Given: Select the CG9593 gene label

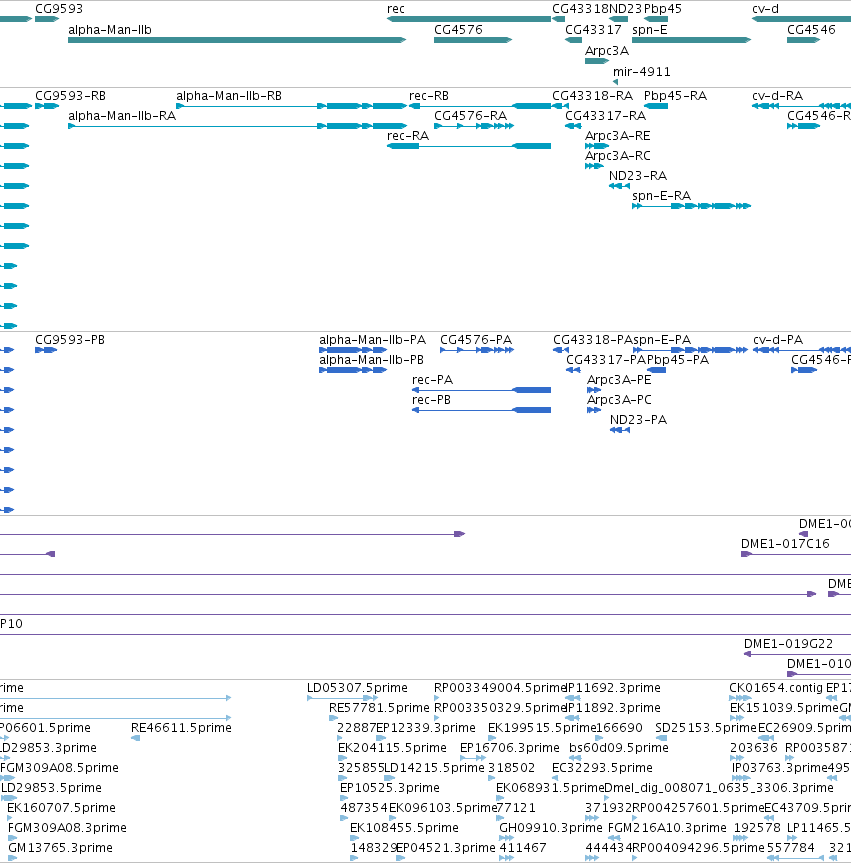Looking at the screenshot, I should coord(59,9).
